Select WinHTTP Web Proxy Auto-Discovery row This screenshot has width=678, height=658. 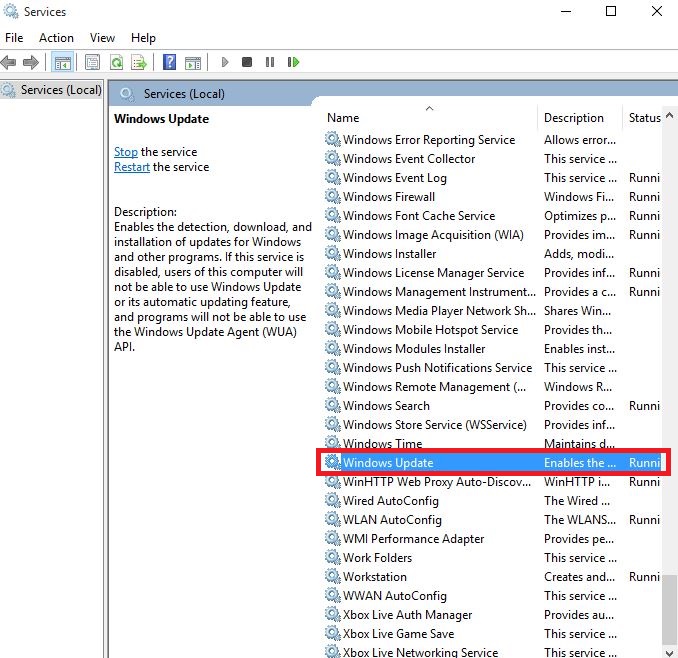(x=493, y=482)
